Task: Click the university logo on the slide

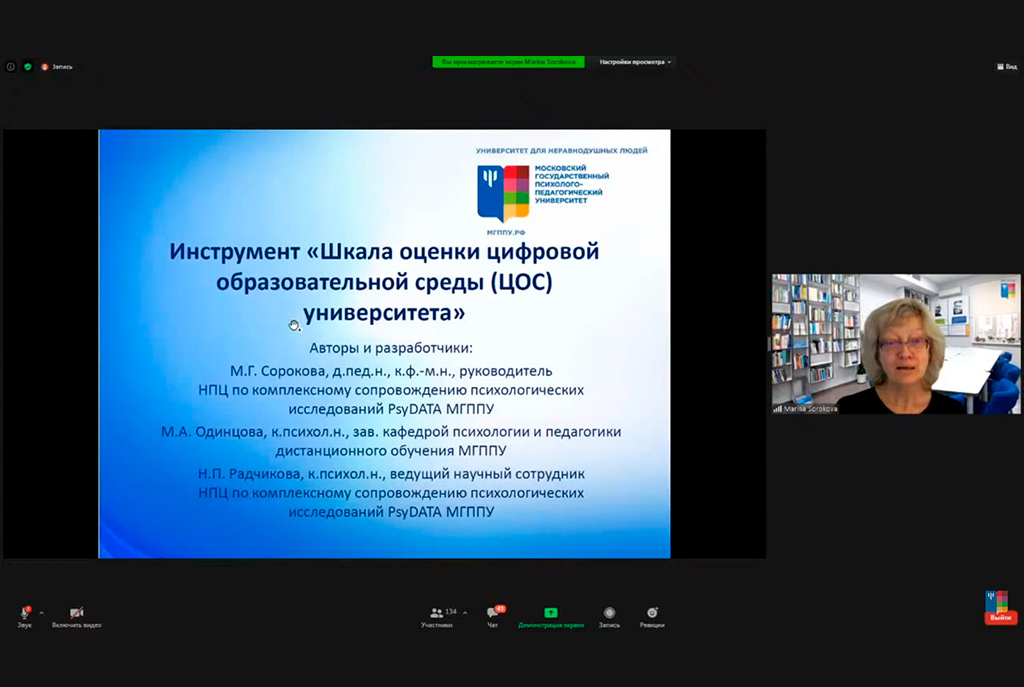Action: point(503,193)
